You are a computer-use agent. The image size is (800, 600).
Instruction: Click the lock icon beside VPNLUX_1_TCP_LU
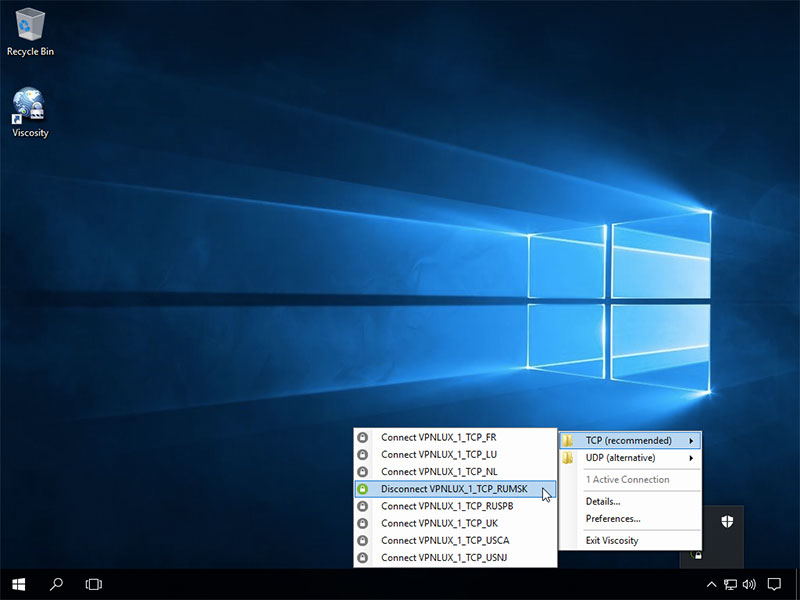pyautogui.click(x=363, y=455)
